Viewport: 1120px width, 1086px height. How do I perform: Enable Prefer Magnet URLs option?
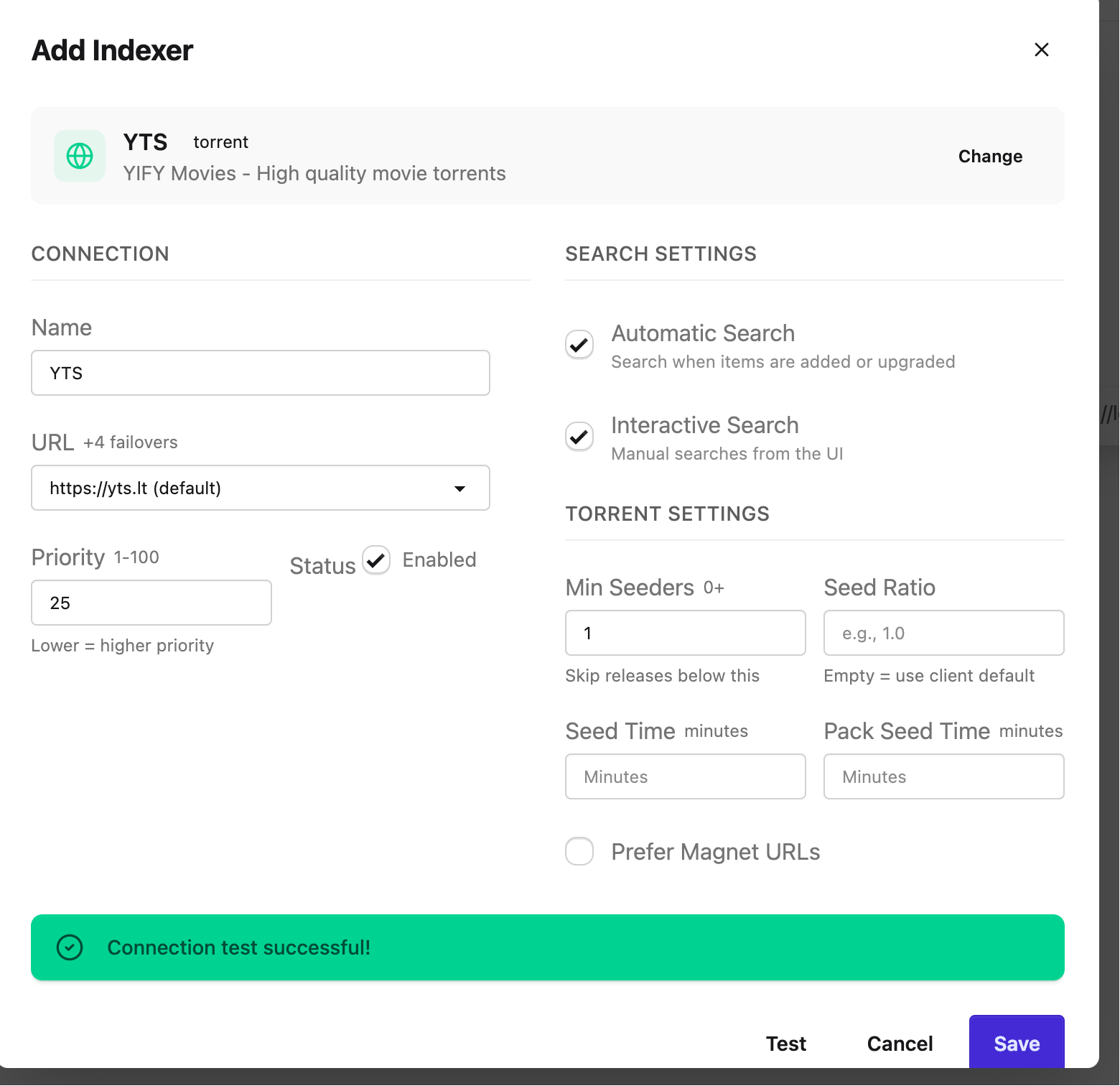(x=579, y=851)
